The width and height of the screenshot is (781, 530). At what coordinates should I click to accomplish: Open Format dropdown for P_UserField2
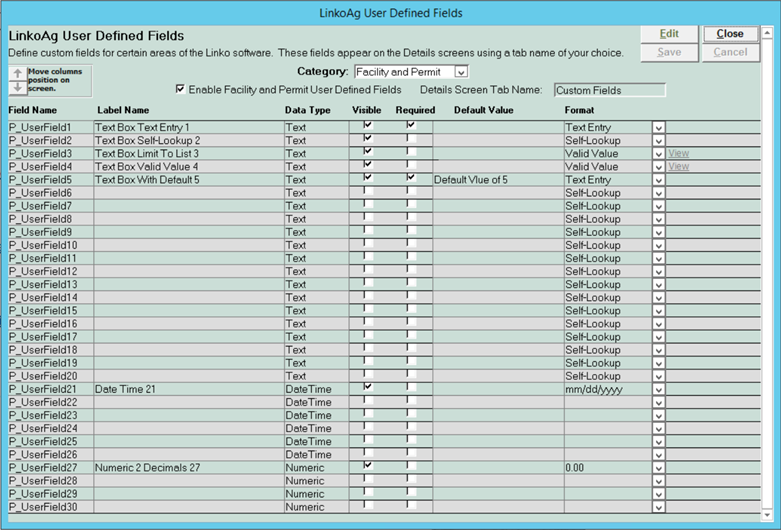click(x=658, y=141)
